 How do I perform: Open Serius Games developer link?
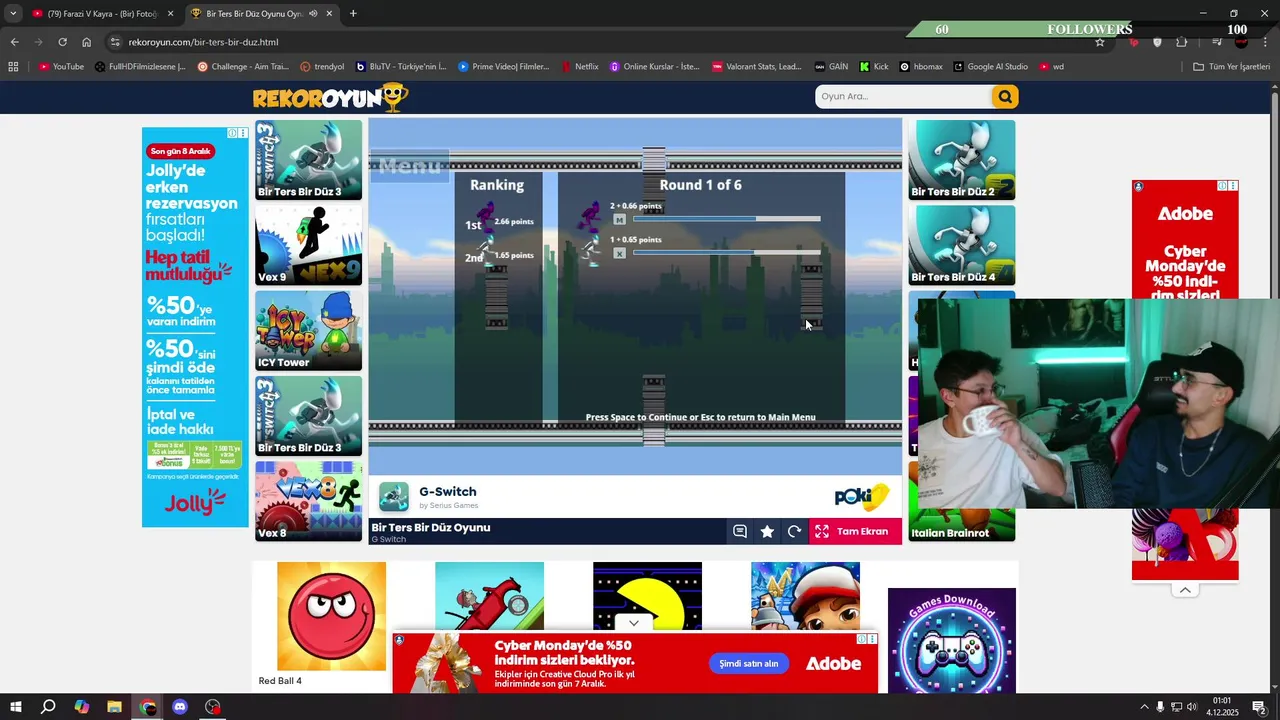click(x=448, y=506)
